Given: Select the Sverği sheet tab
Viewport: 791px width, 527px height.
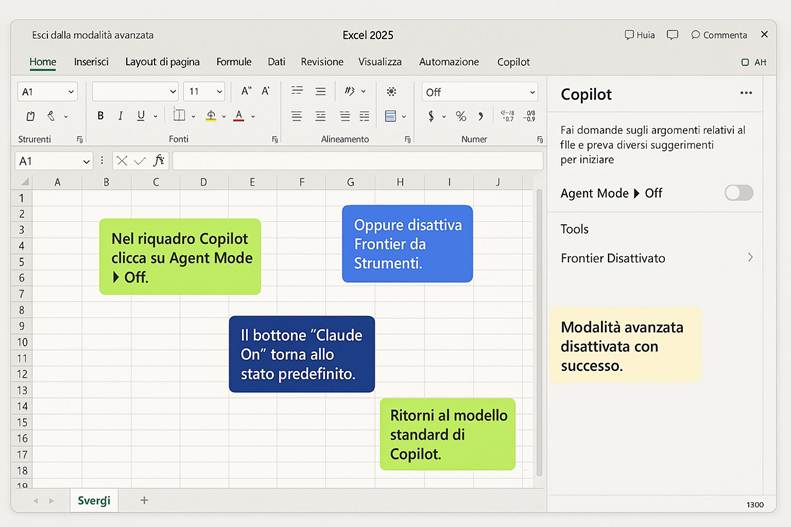Looking at the screenshot, I should 94,500.
